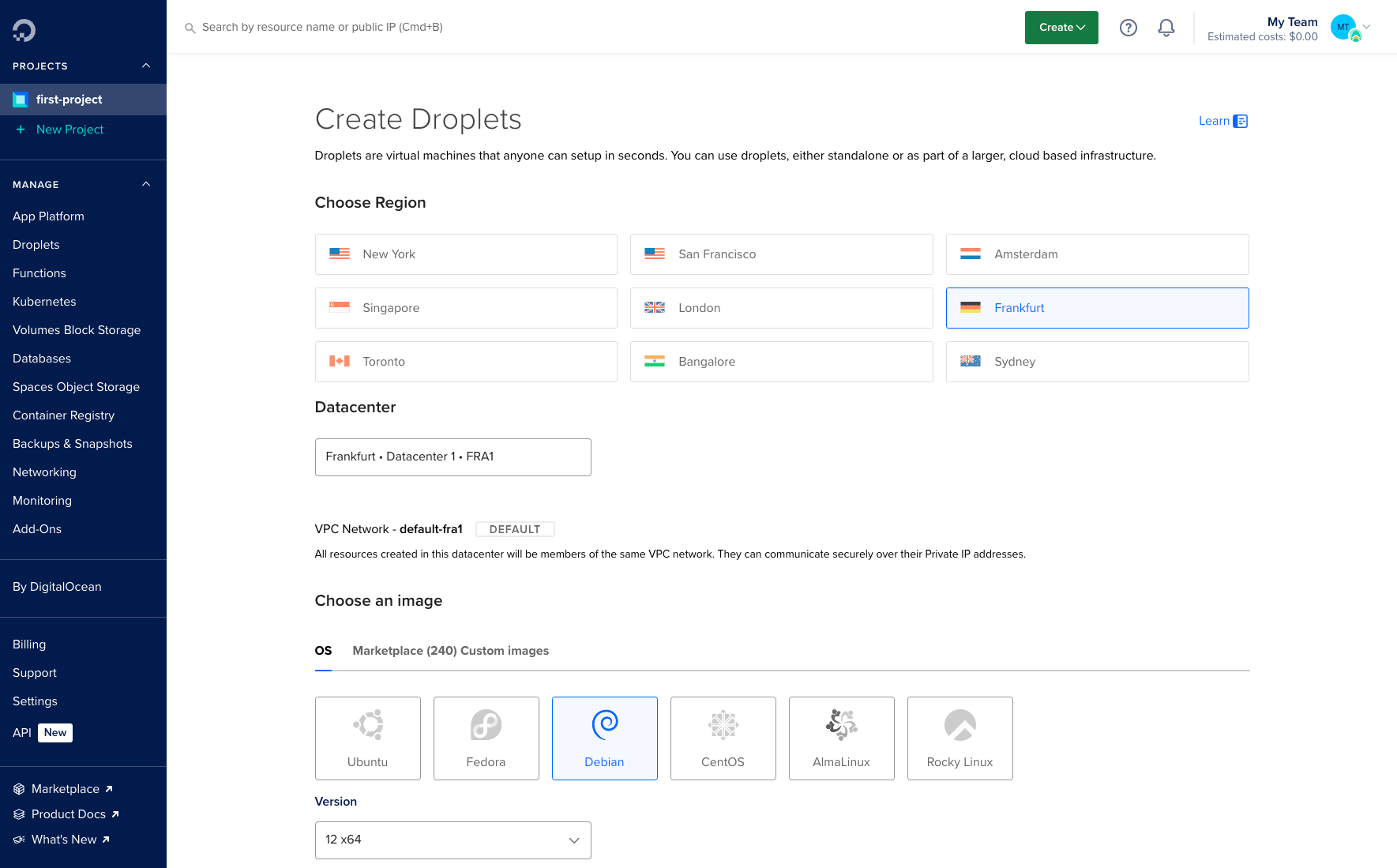Click New Project link
Viewport: 1397px width, 868px height.
(69, 130)
